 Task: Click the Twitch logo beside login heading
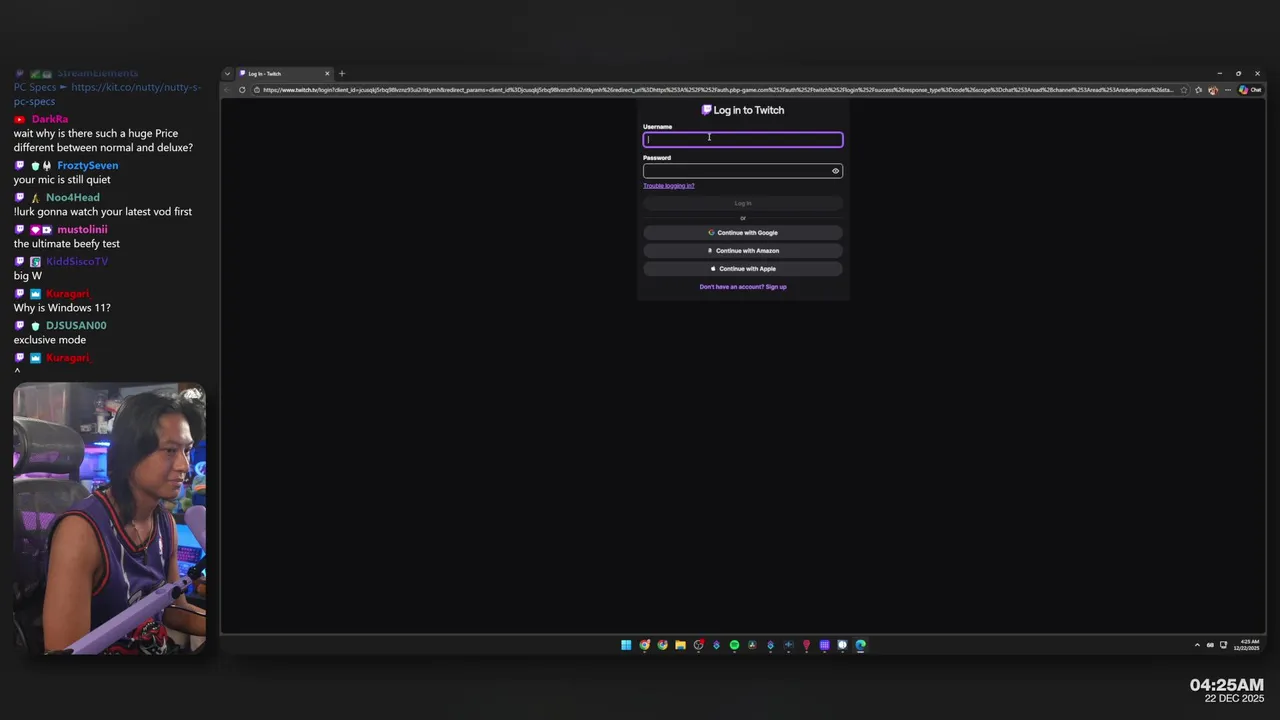706,110
